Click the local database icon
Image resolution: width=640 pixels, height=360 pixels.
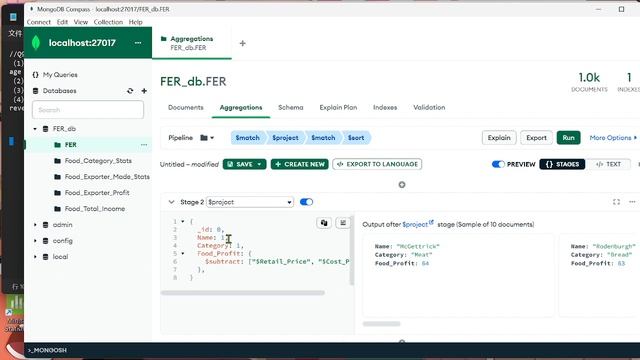(46, 257)
